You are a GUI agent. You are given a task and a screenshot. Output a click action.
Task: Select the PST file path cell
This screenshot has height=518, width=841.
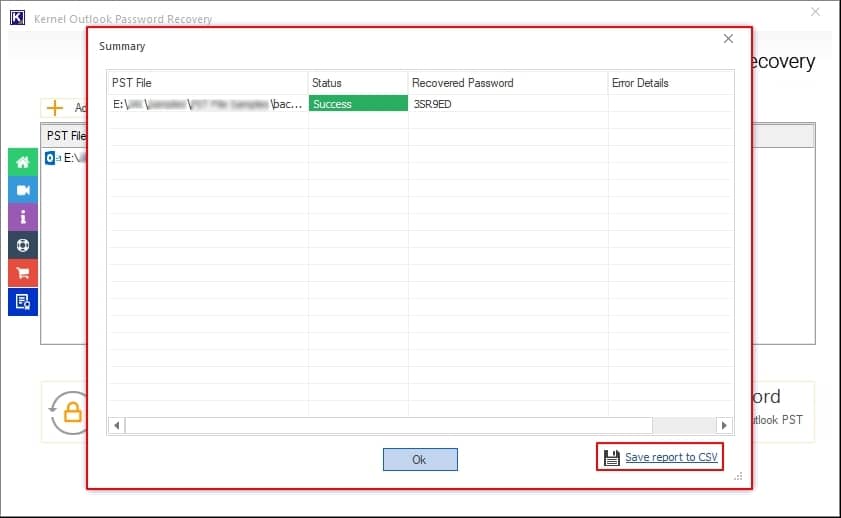208,104
